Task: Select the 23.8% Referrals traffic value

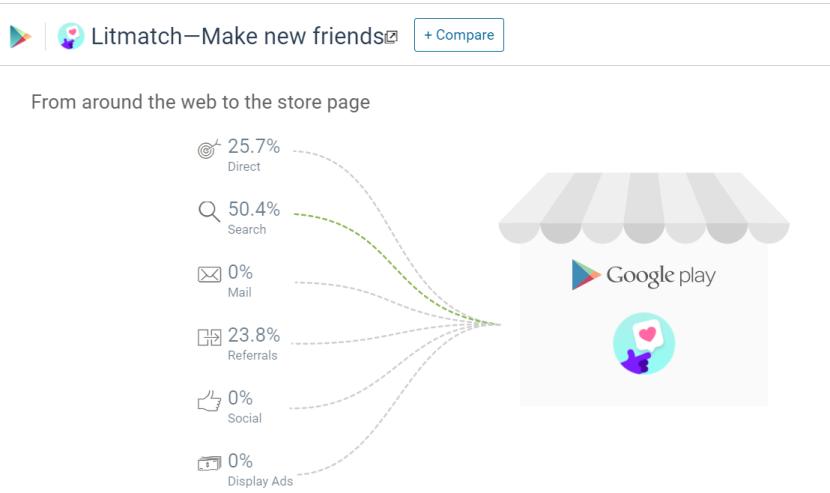Action: point(254,335)
